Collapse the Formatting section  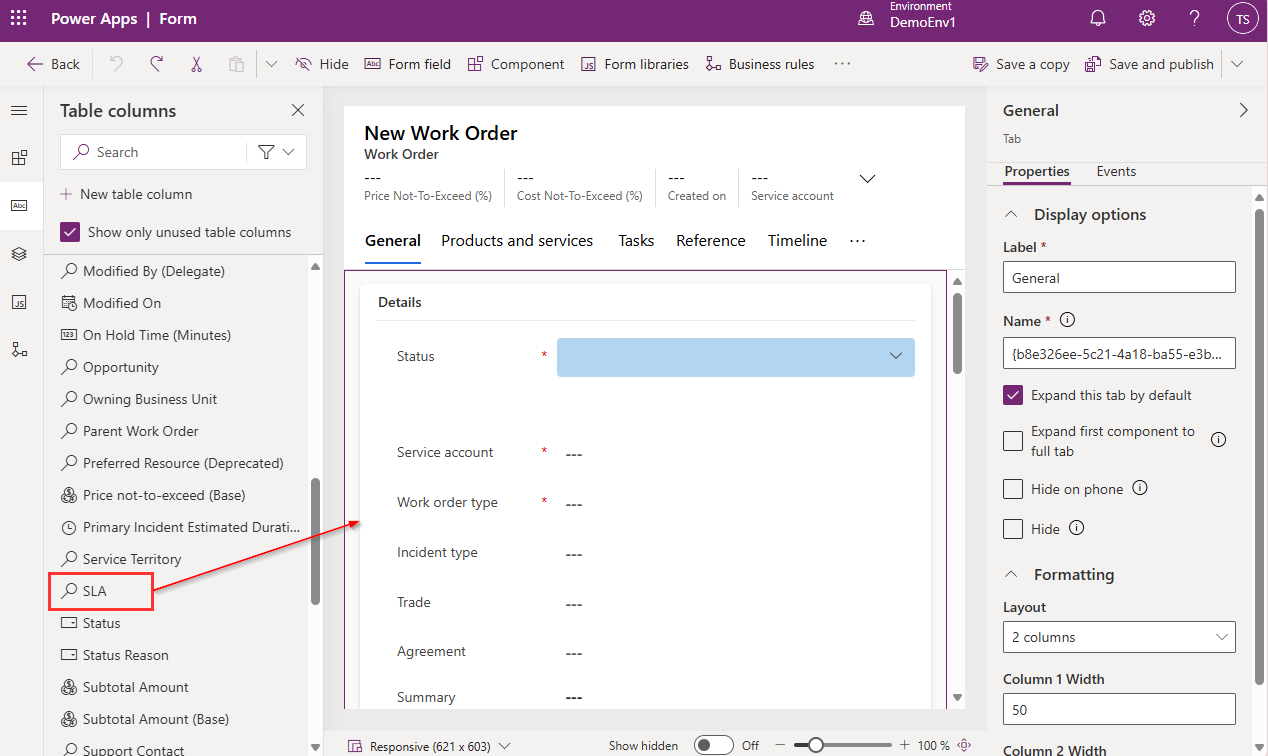tap(1012, 574)
